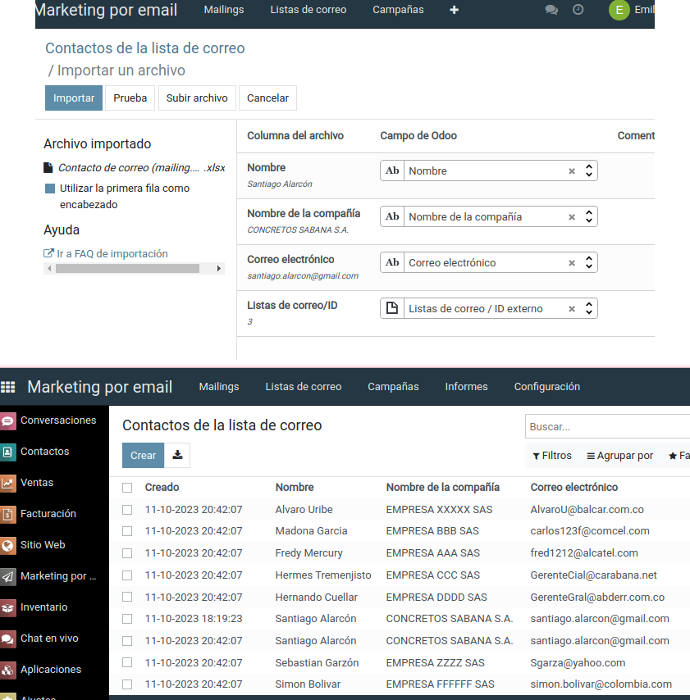Expand the Nombre field dropdown
Viewport: 690px width, 700px height.
tap(589, 171)
